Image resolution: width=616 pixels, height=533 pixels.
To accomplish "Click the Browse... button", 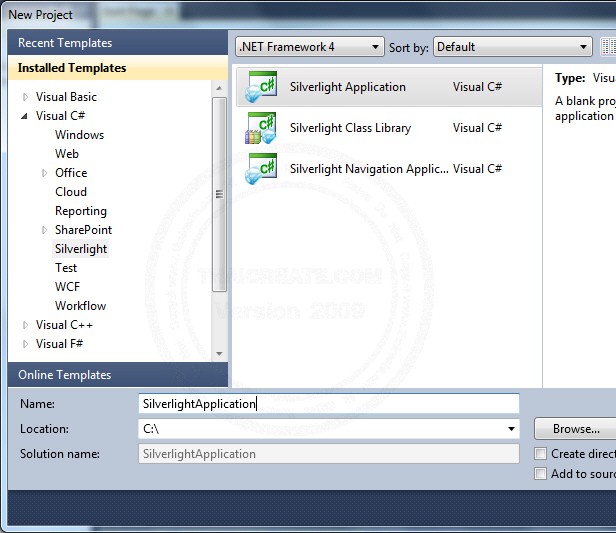I will click(x=576, y=429).
